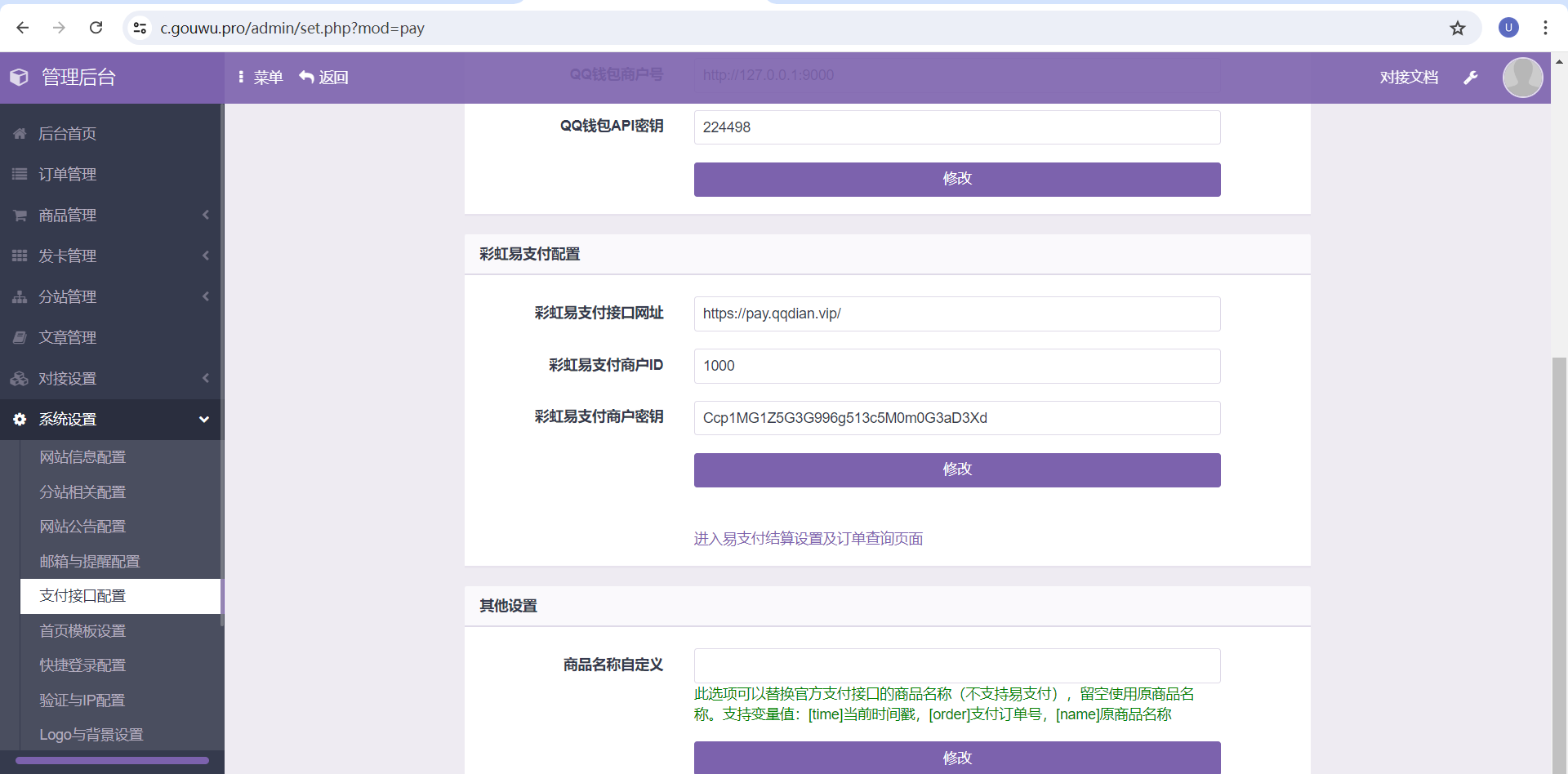Focus the 彩虹易支付商户ID input field
Viewport: 1568px width, 774px height.
click(x=957, y=366)
